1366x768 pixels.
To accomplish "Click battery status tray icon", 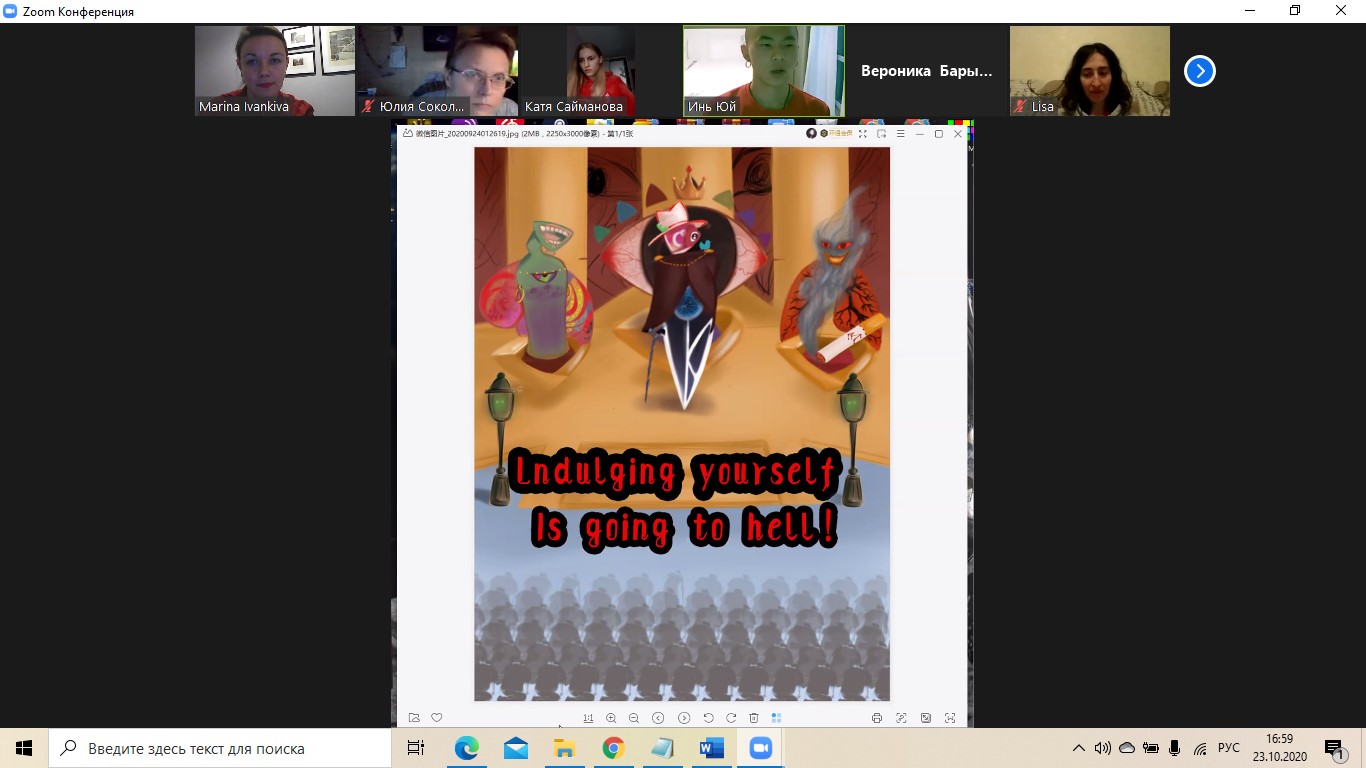I will tap(1151, 748).
